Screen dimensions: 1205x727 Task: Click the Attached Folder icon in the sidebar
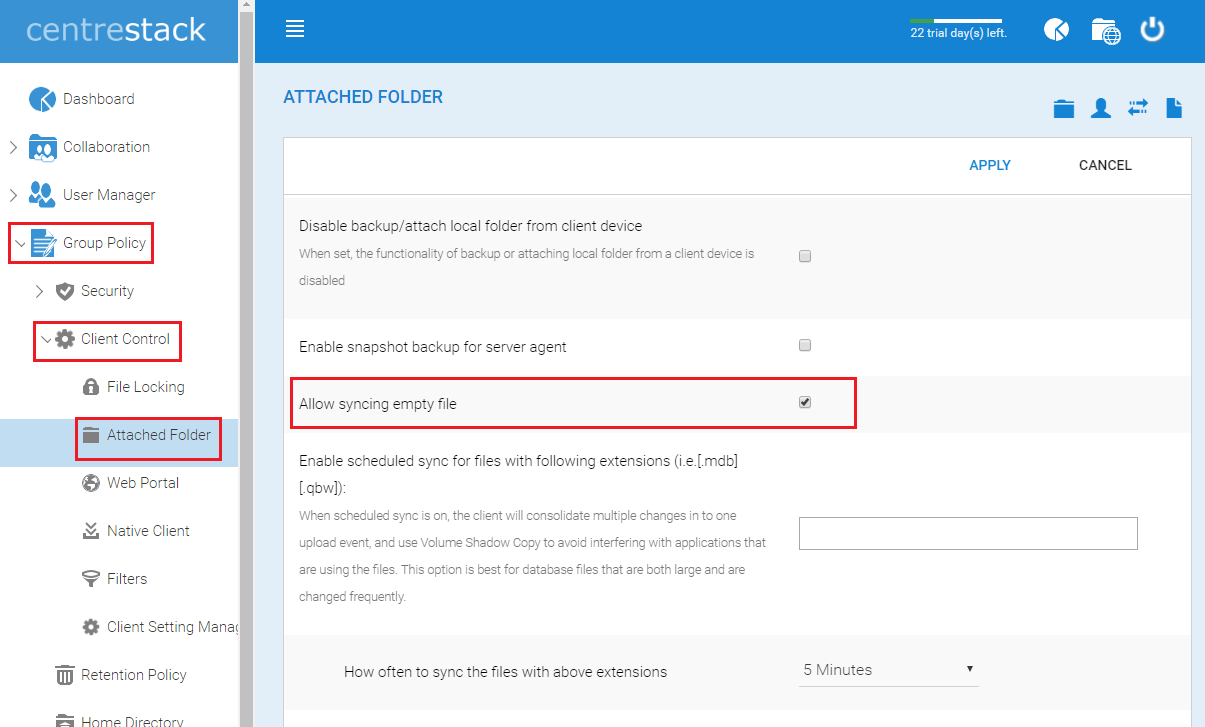(x=91, y=435)
